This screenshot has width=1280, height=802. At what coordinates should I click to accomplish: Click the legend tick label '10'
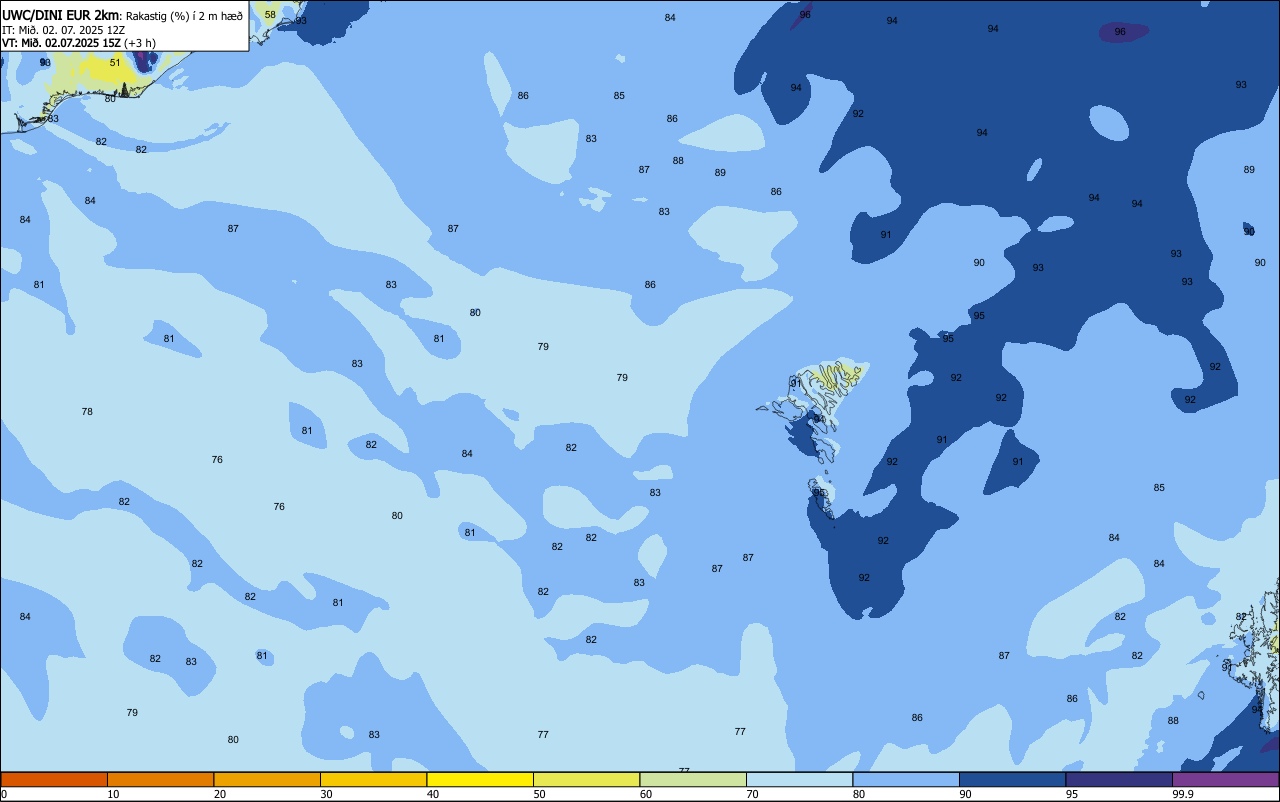click(113, 794)
